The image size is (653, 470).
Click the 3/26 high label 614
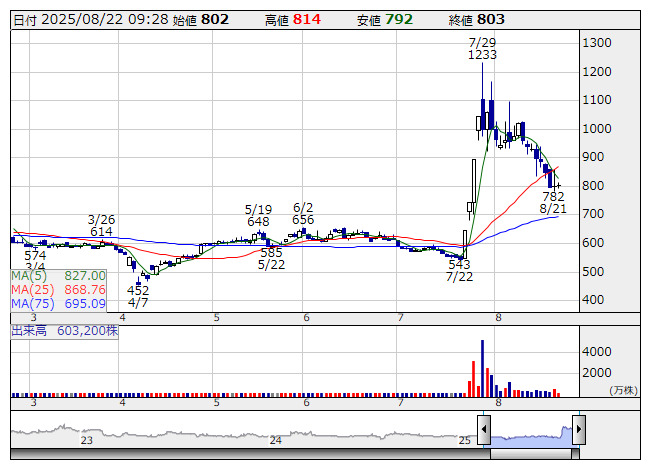(x=101, y=231)
